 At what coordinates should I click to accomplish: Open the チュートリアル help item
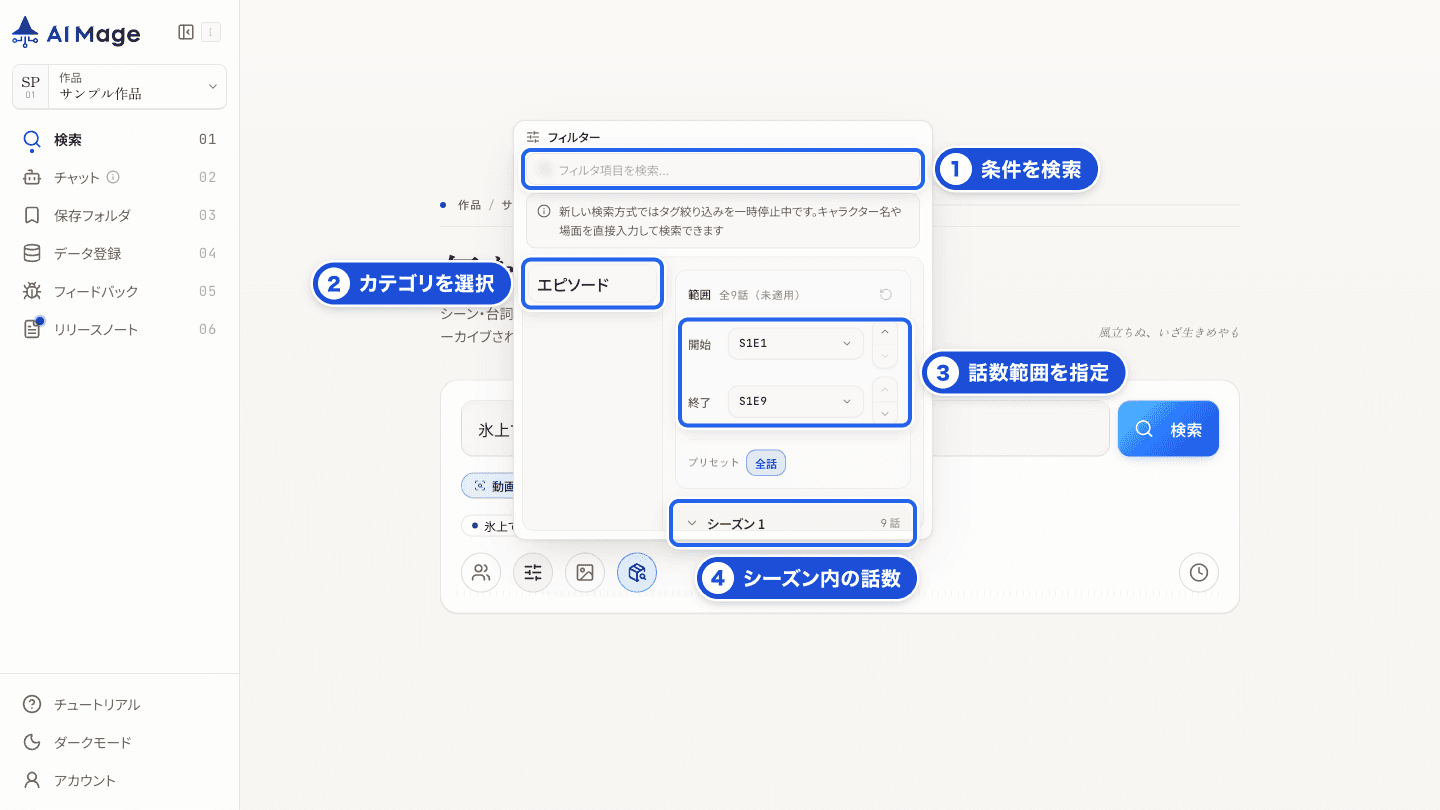(x=119, y=705)
